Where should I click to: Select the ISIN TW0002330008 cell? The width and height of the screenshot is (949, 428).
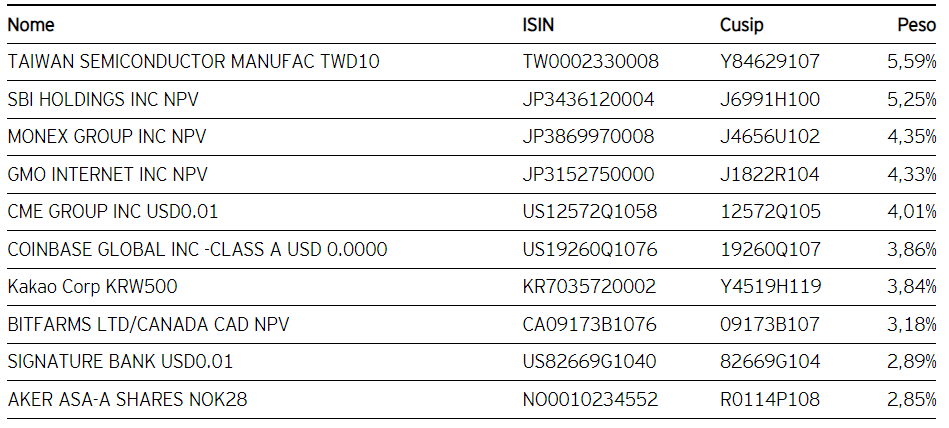tap(590, 62)
